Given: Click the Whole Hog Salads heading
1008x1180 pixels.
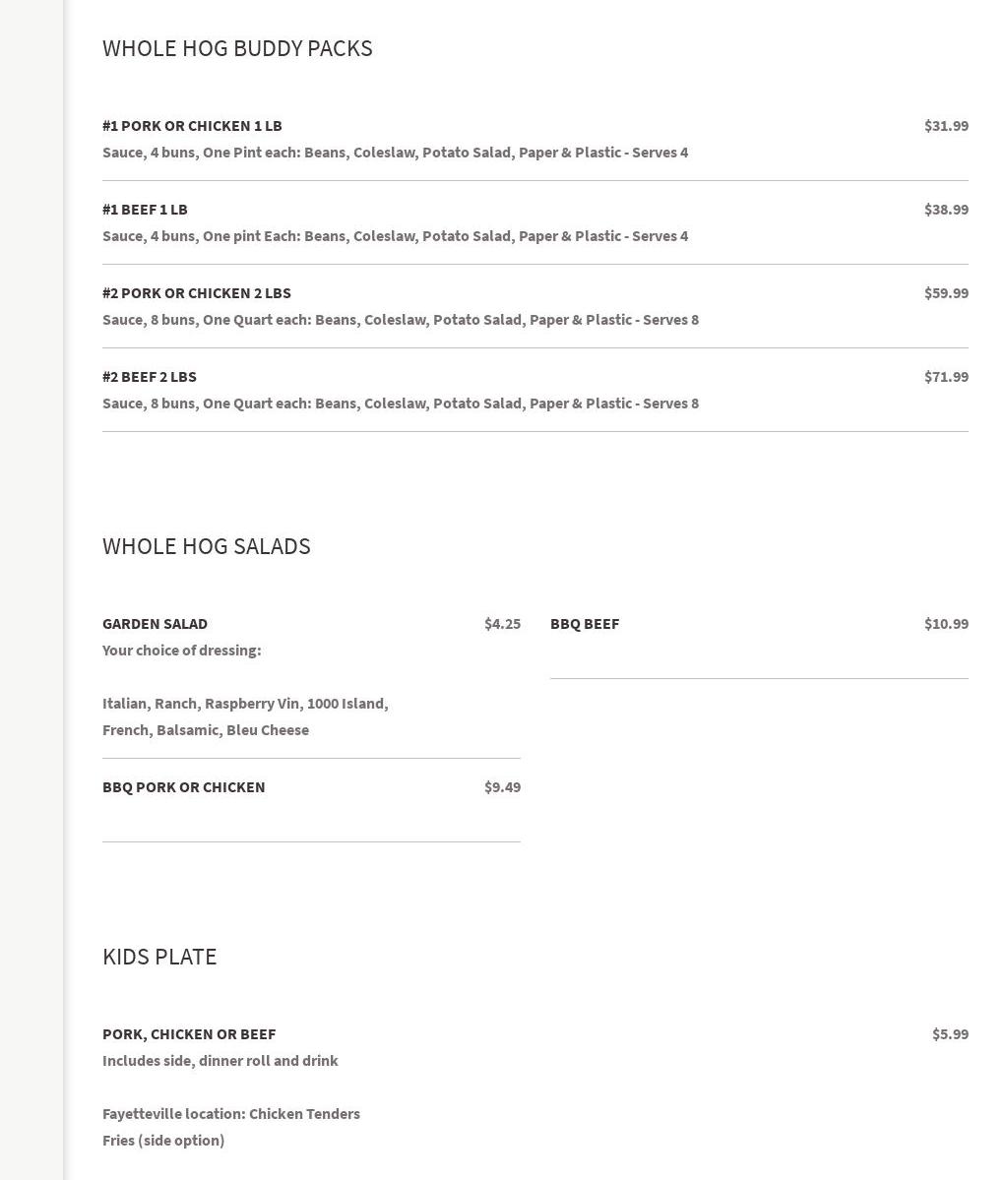Looking at the screenshot, I should (x=207, y=546).
